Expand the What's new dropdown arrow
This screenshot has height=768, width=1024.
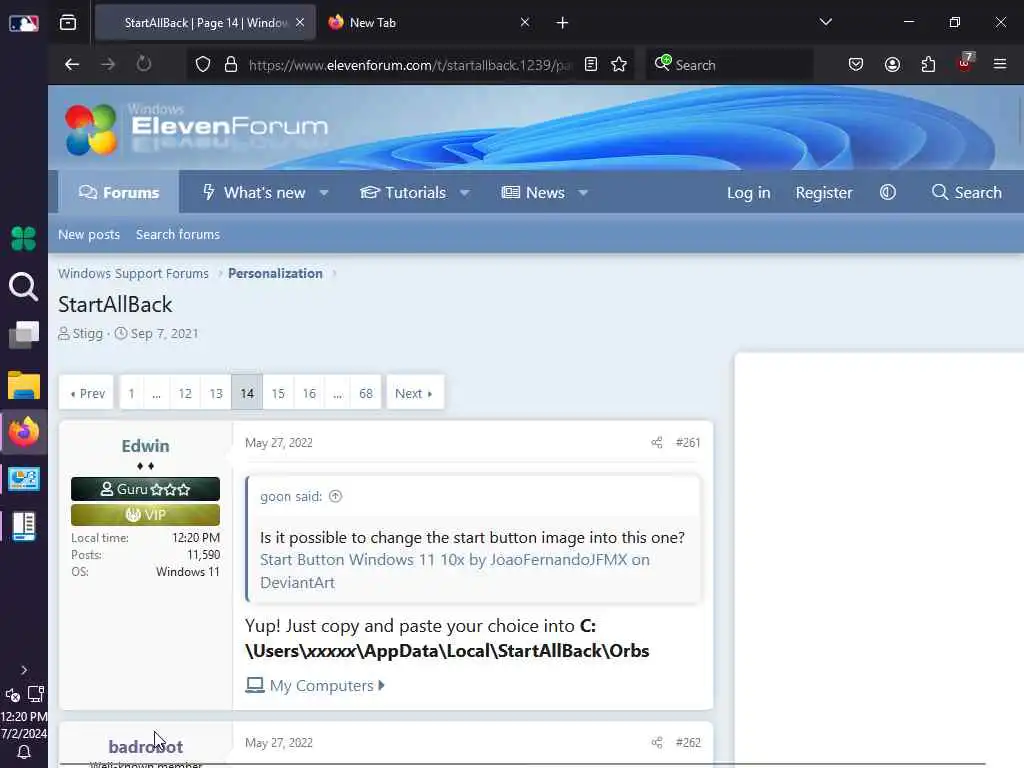coord(324,193)
